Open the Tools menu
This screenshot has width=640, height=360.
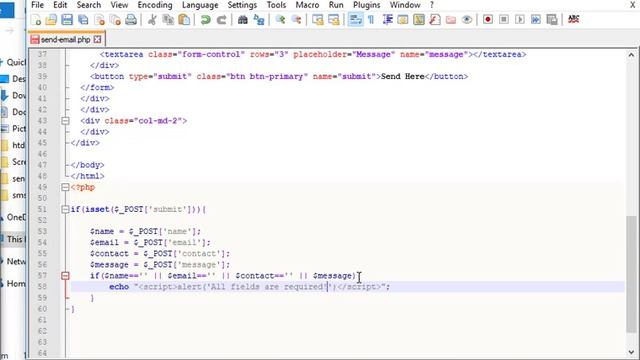coord(276,5)
